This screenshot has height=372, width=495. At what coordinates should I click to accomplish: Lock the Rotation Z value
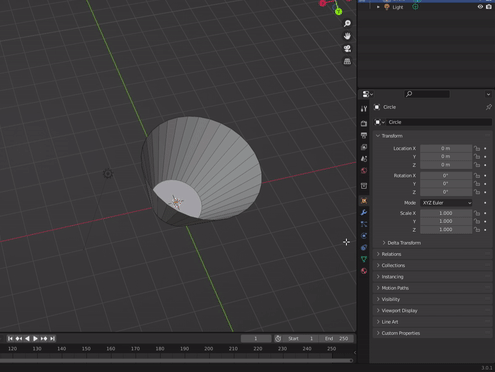pos(477,192)
